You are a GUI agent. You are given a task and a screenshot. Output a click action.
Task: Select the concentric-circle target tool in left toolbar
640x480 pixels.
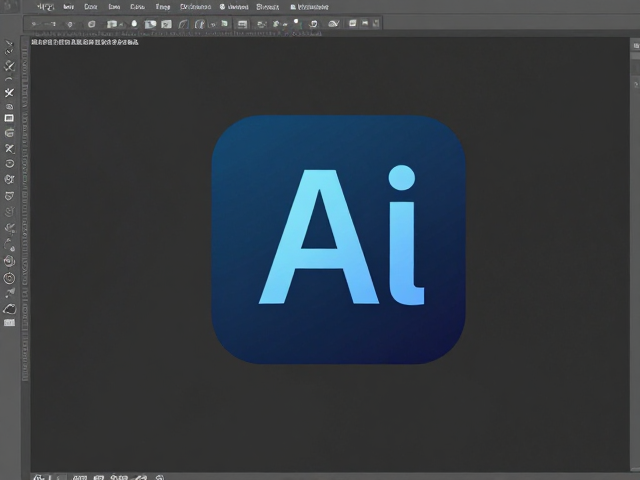9,278
